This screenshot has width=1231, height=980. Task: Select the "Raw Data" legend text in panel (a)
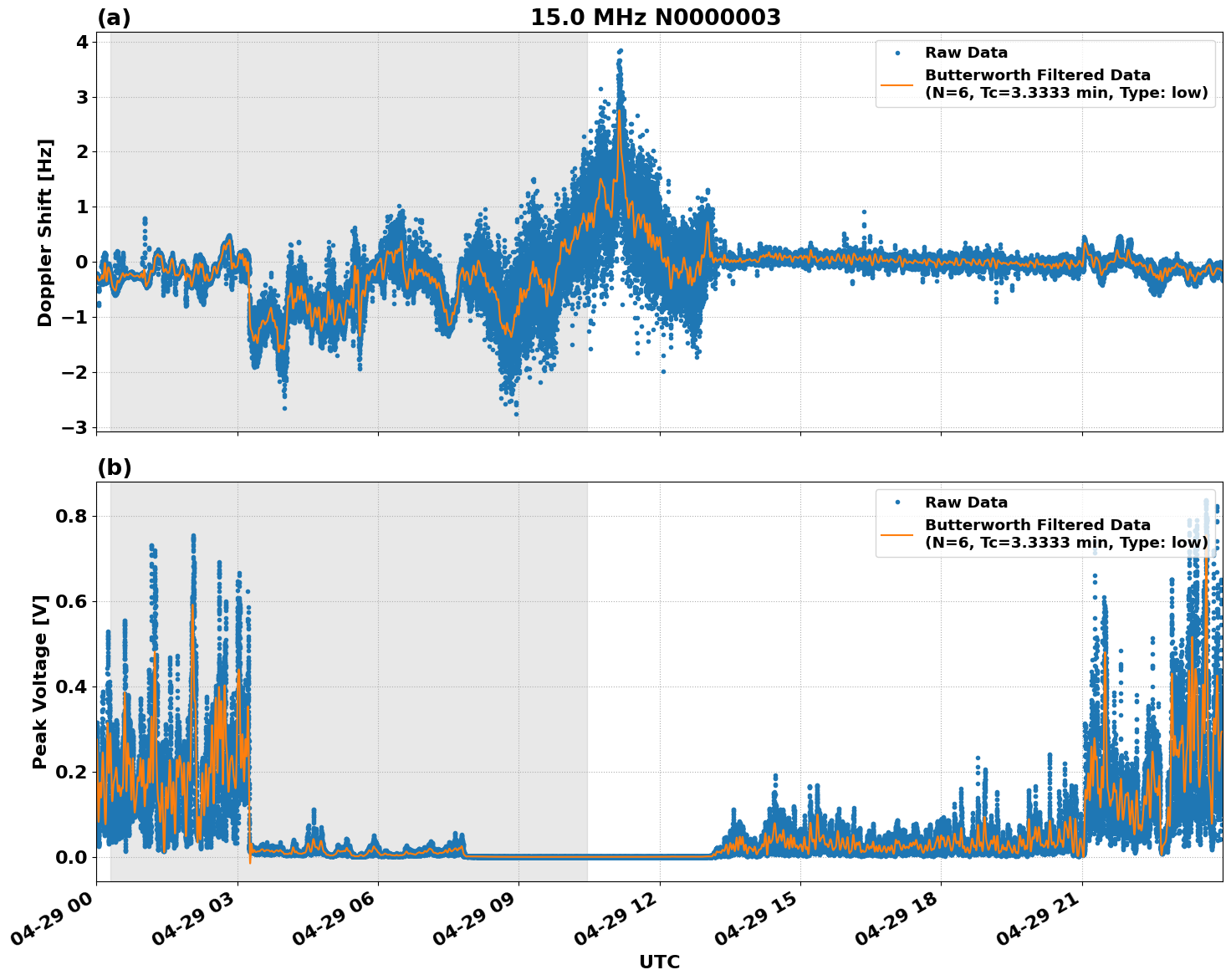click(x=966, y=53)
